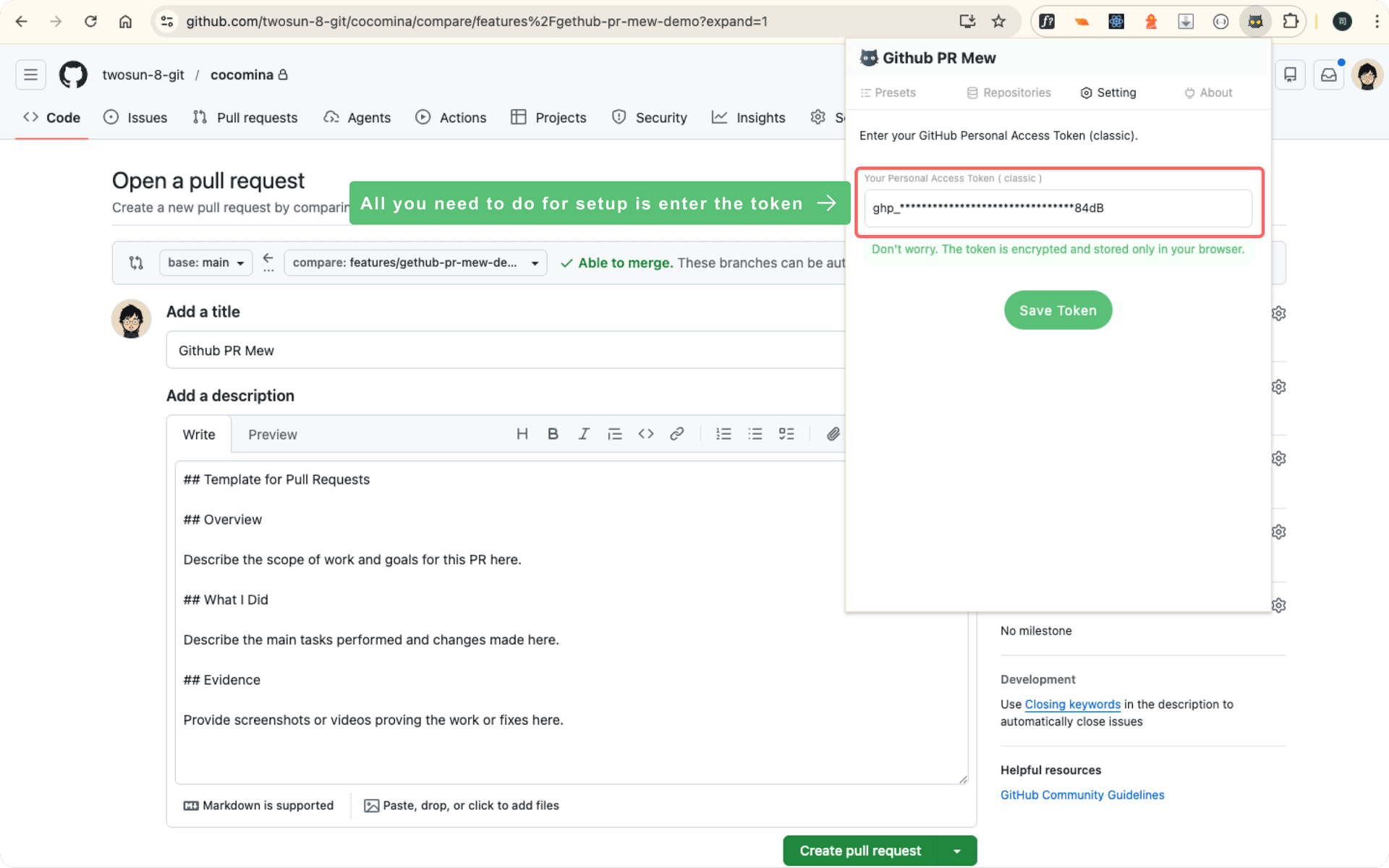Switch to the Preview tab
1389x868 pixels.
(273, 434)
